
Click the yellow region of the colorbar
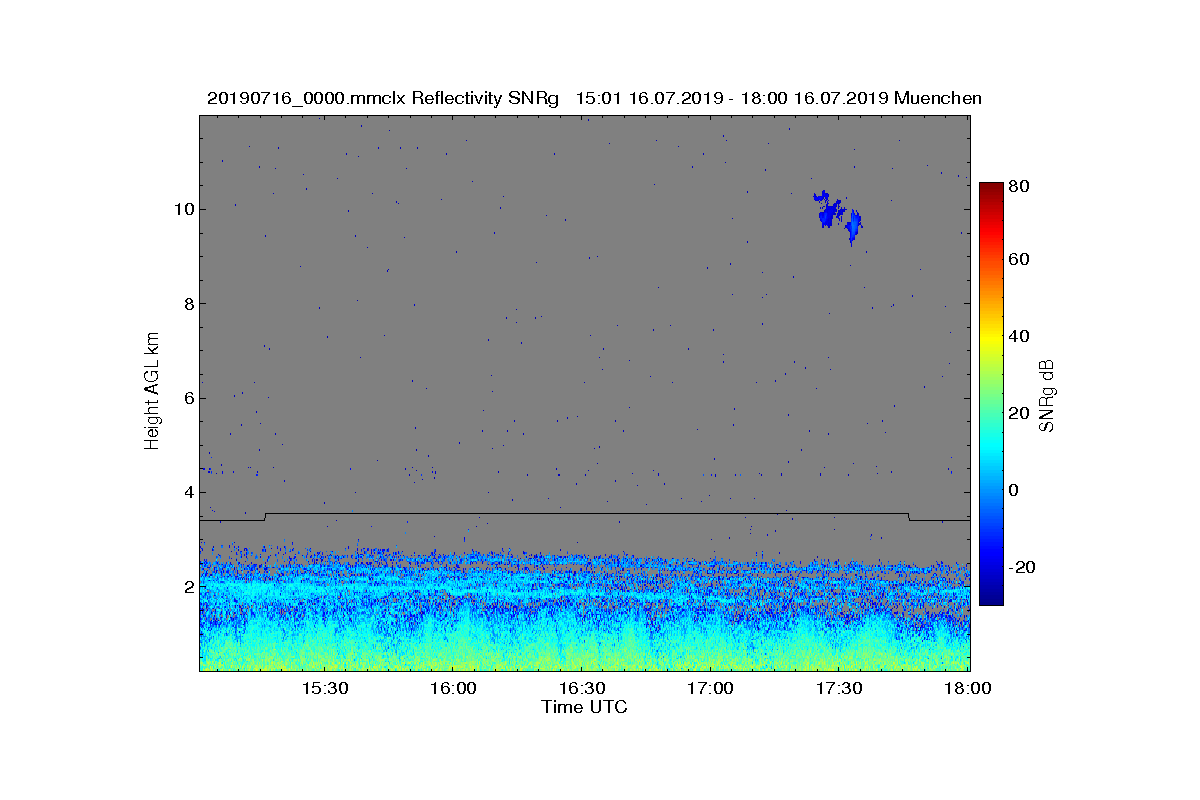pyautogui.click(x=990, y=340)
